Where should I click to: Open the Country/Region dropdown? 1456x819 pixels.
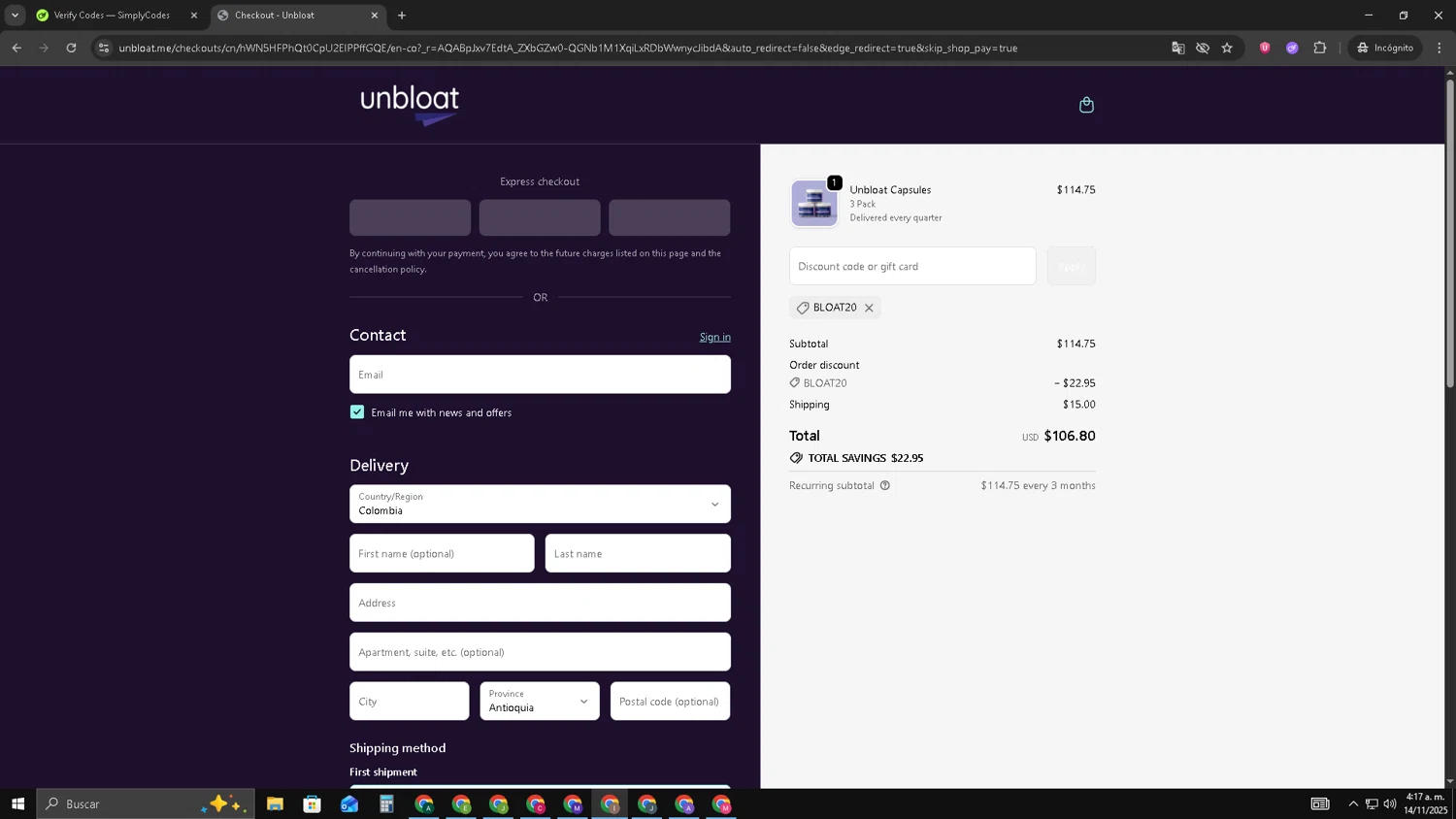pyautogui.click(x=540, y=504)
